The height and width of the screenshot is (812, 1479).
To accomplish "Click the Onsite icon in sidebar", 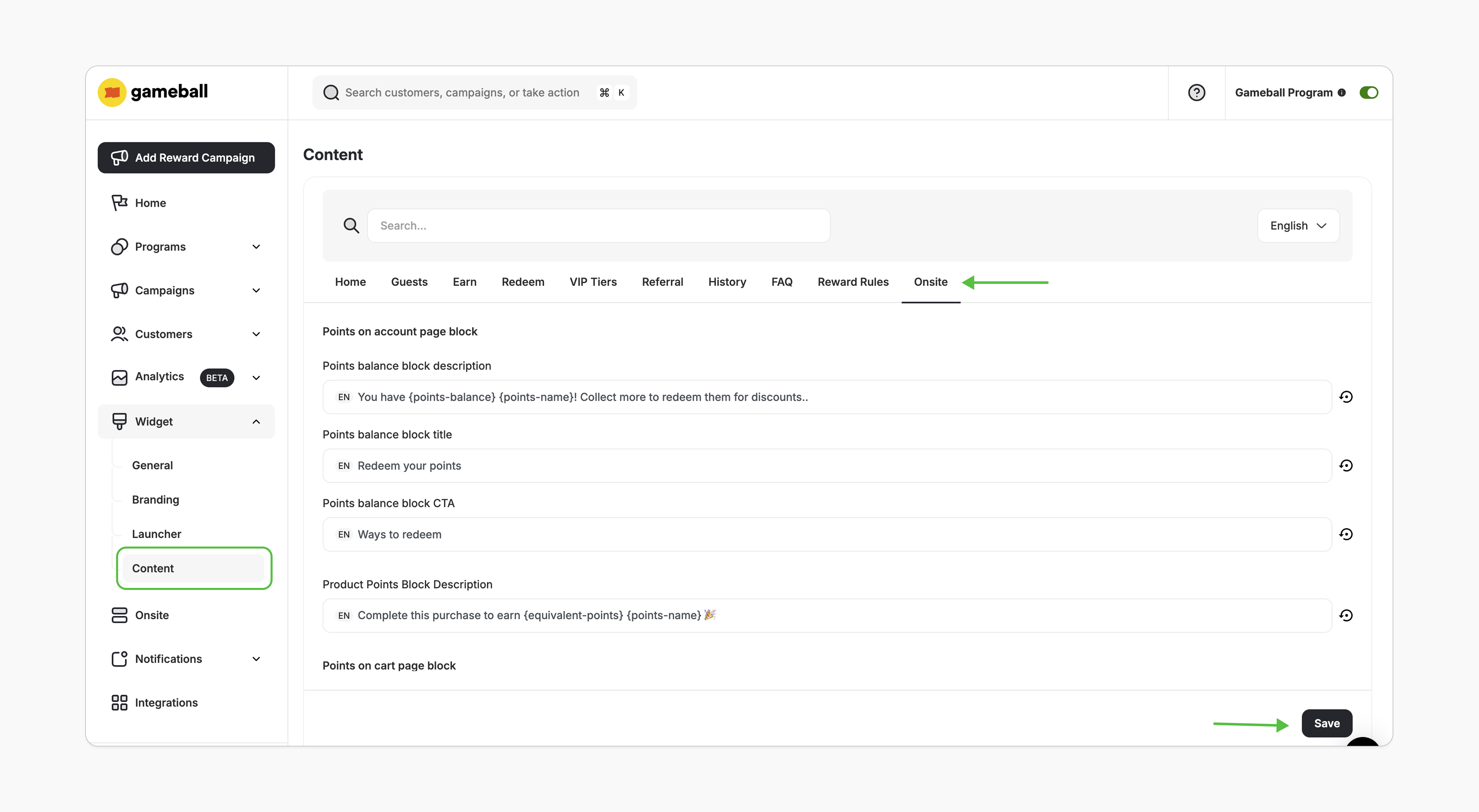I will click(x=119, y=615).
